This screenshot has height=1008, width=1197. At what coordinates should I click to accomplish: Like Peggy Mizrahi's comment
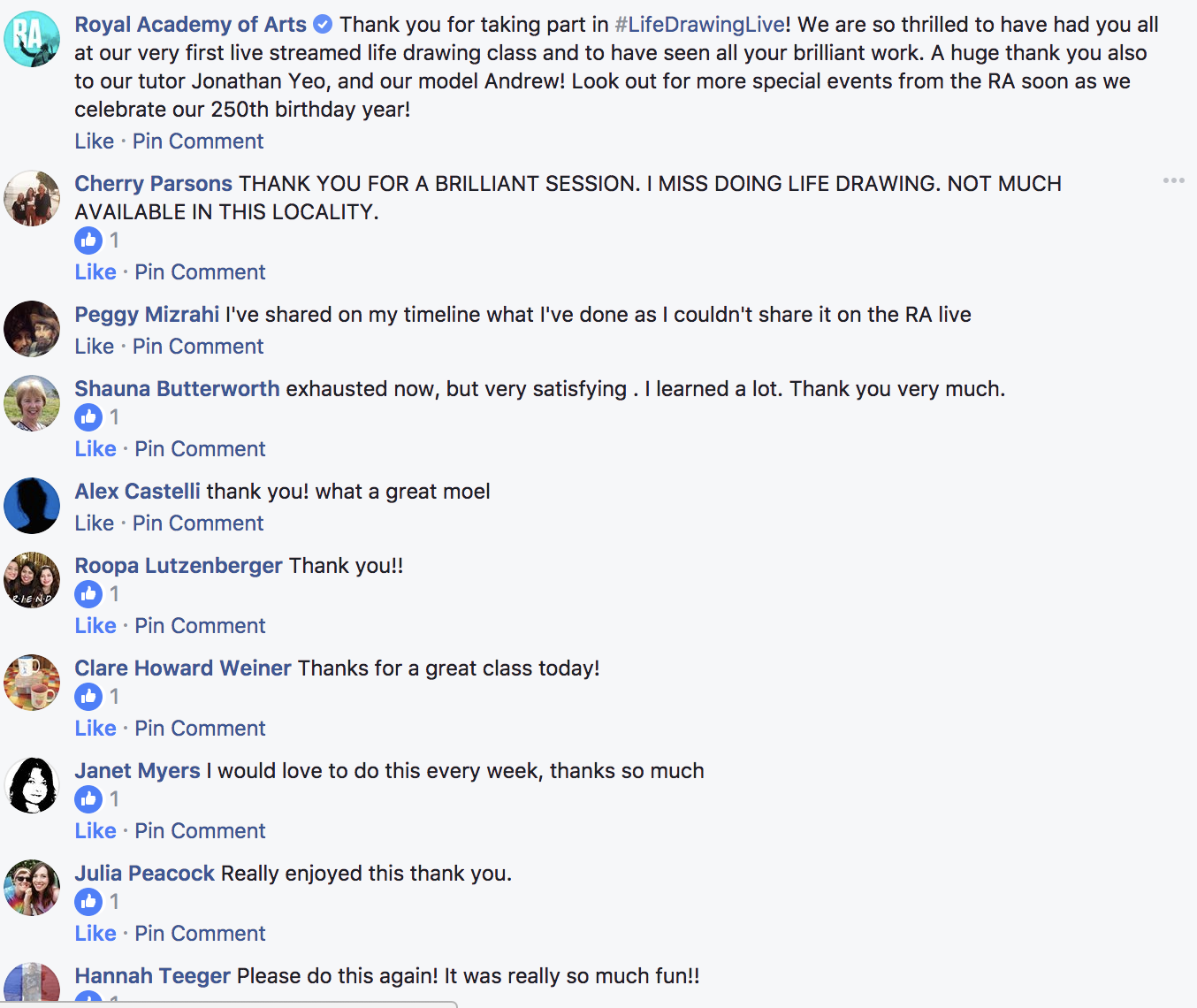point(95,347)
